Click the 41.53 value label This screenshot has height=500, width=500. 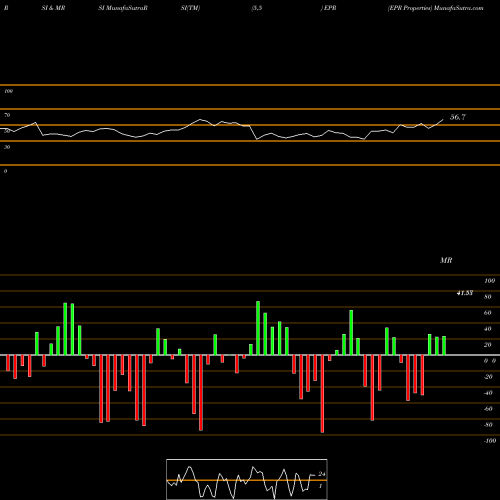pyautogui.click(x=465, y=293)
